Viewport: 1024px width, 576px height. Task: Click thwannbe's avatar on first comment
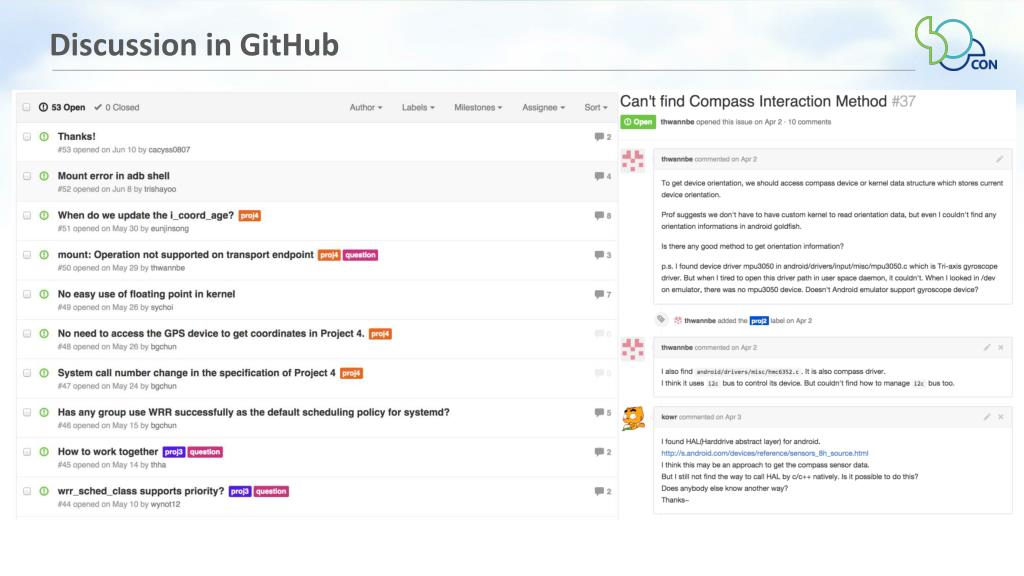tap(633, 161)
